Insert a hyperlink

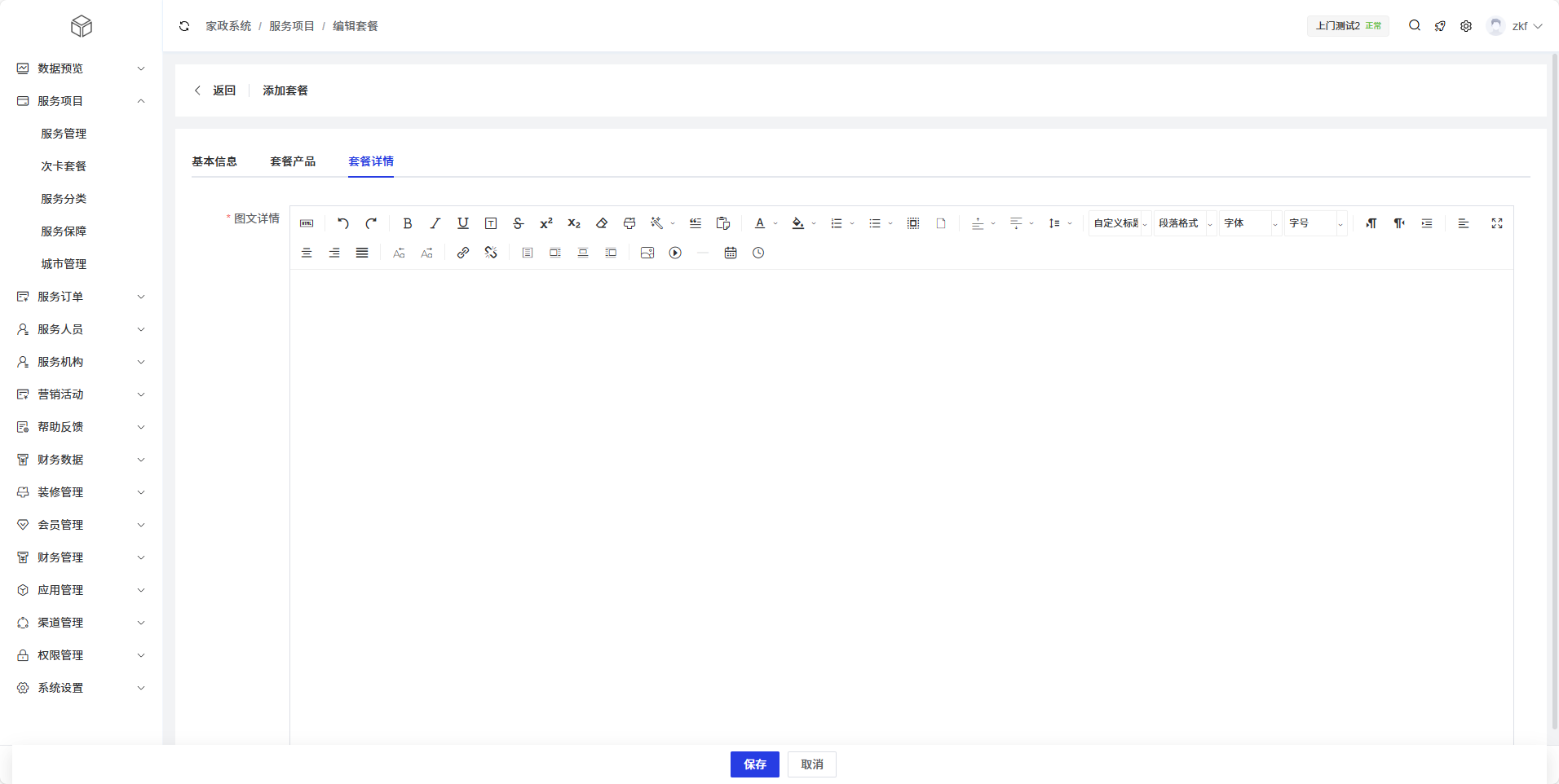463,253
